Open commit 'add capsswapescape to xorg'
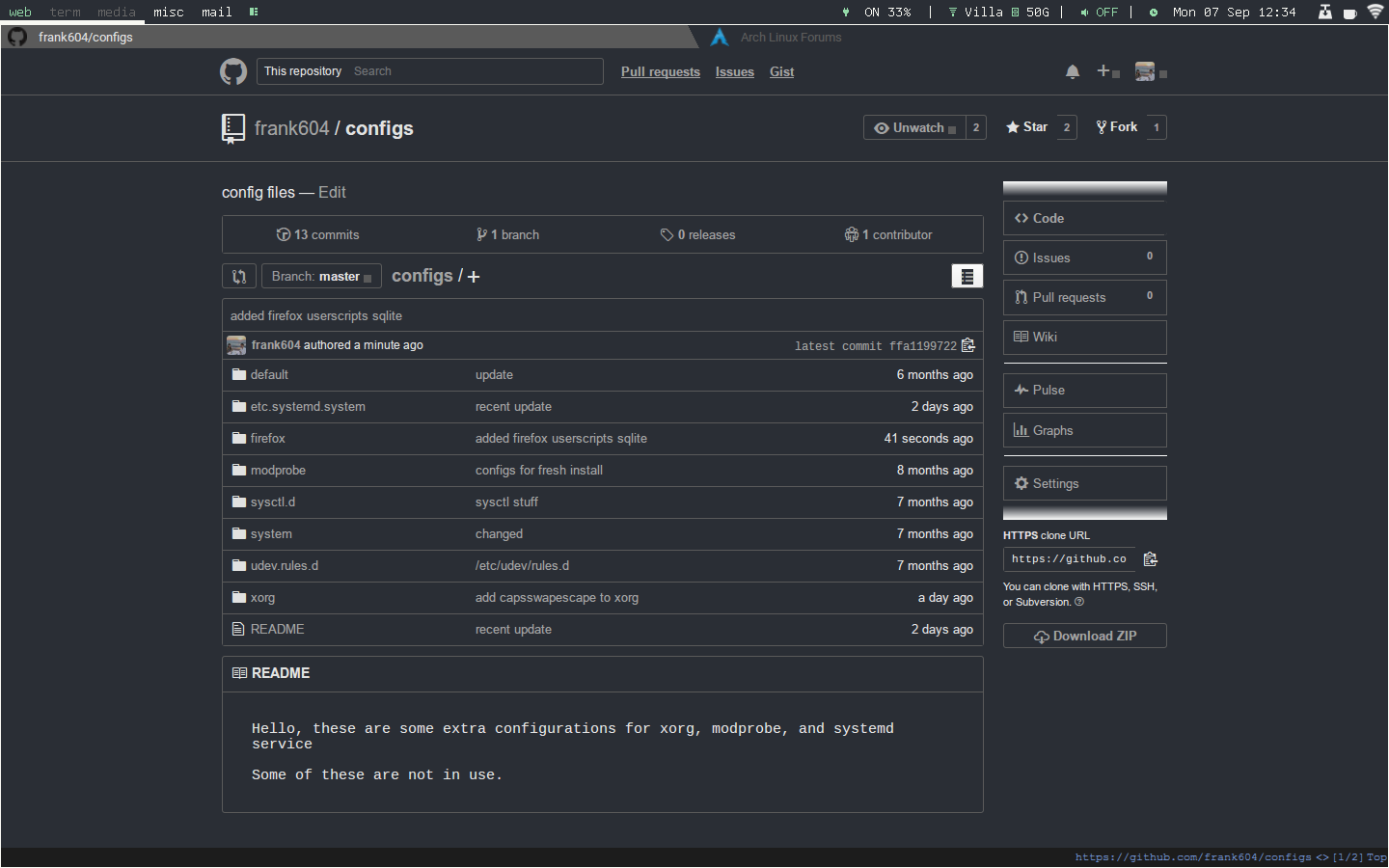 pos(557,597)
